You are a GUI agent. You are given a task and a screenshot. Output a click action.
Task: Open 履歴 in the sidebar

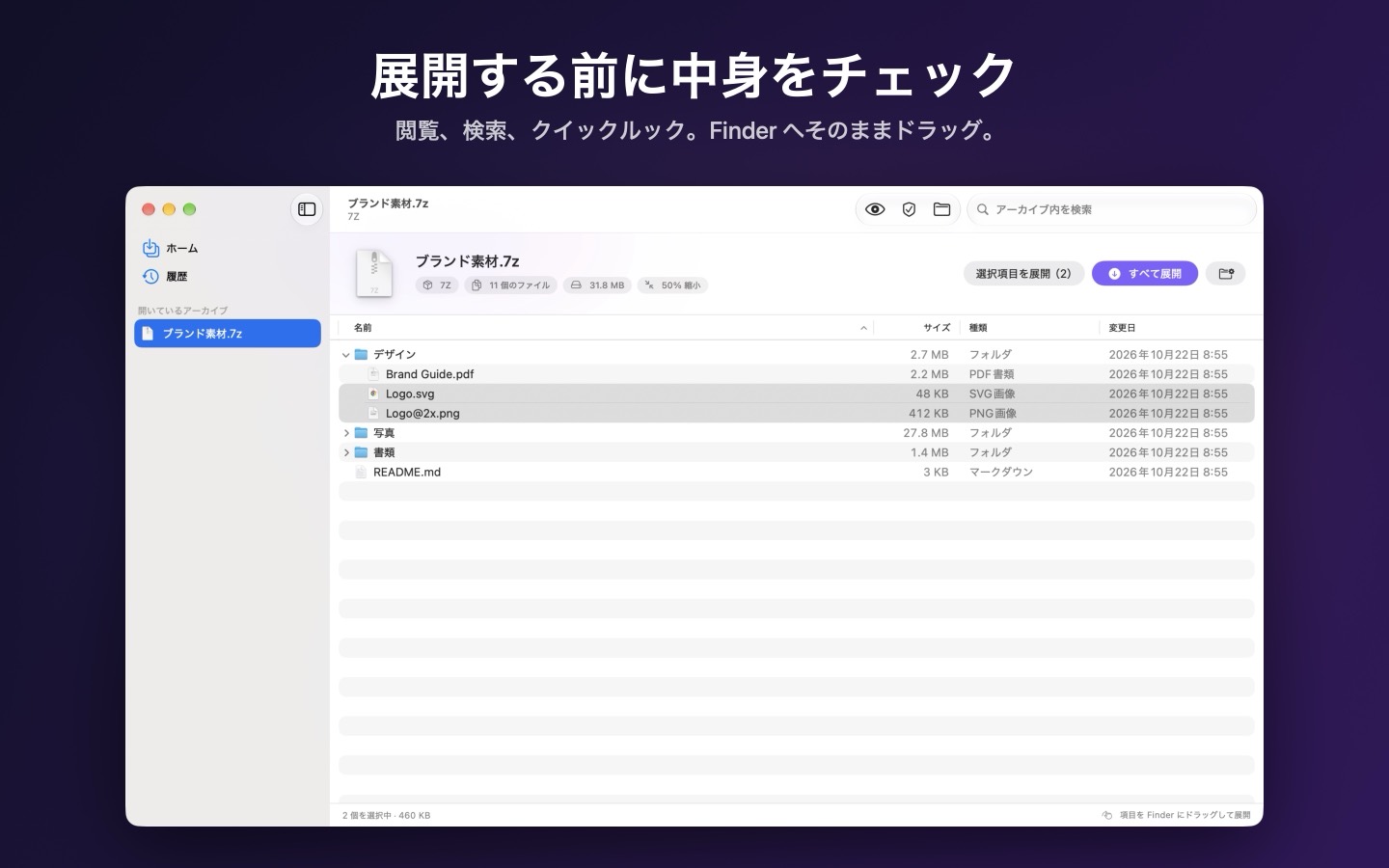click(x=228, y=277)
